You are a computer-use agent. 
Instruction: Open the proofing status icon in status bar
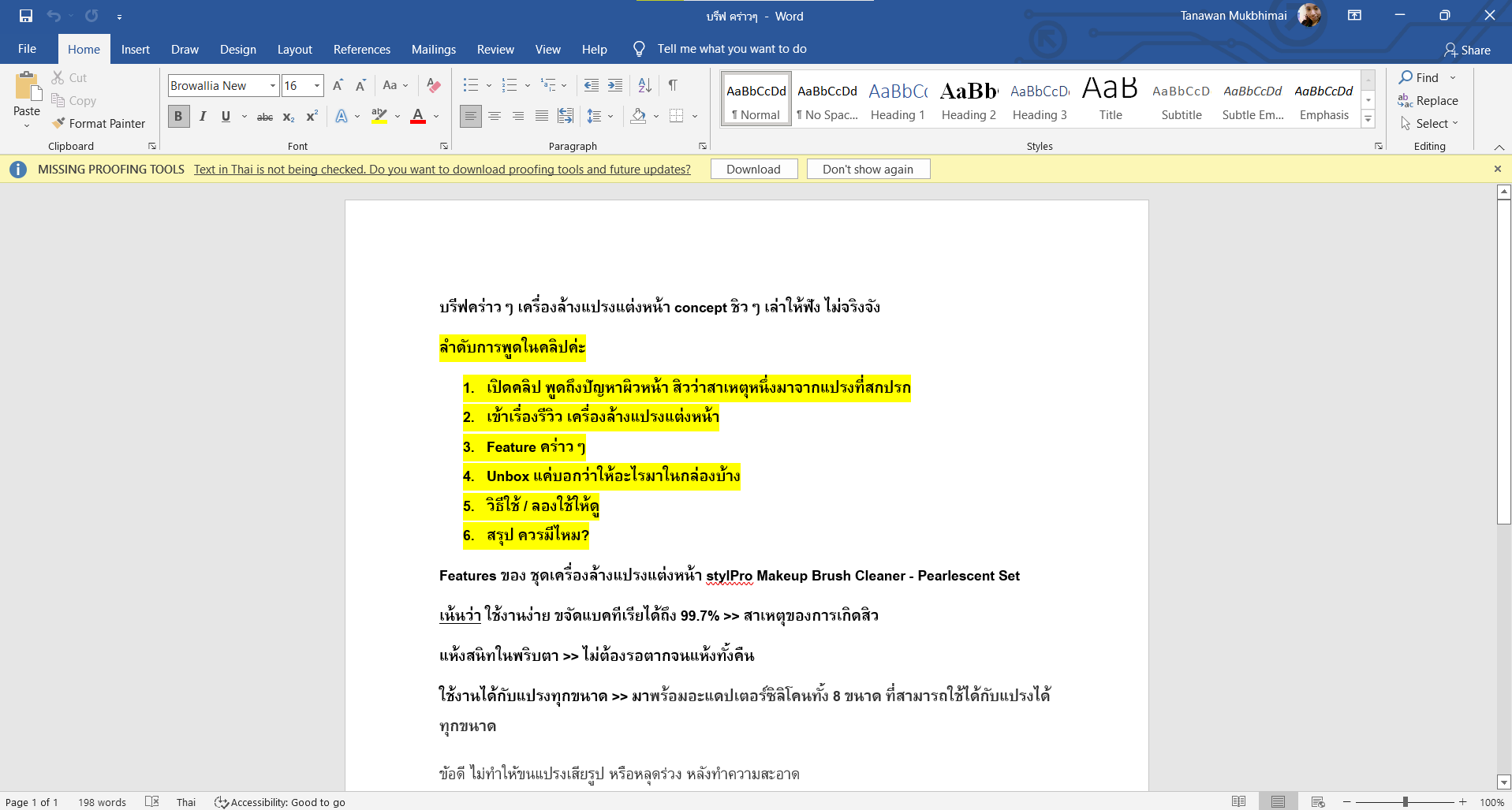(x=152, y=802)
